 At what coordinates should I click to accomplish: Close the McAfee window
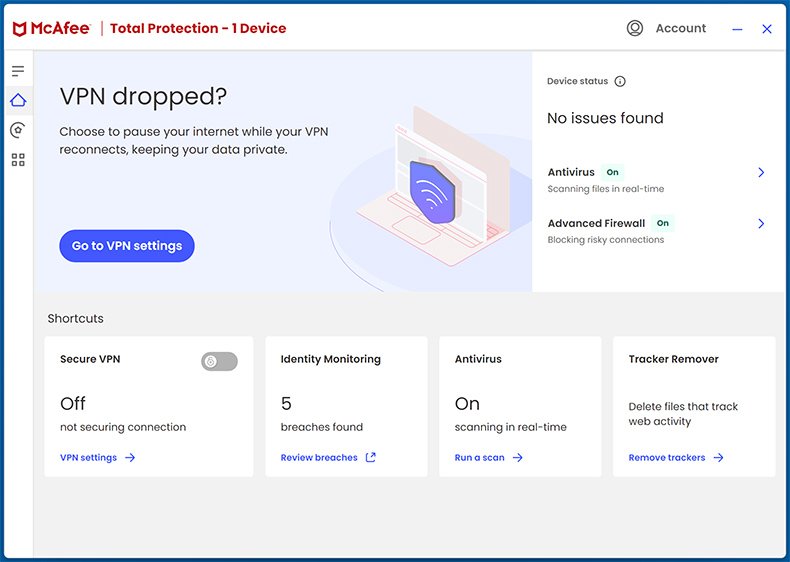(x=767, y=29)
